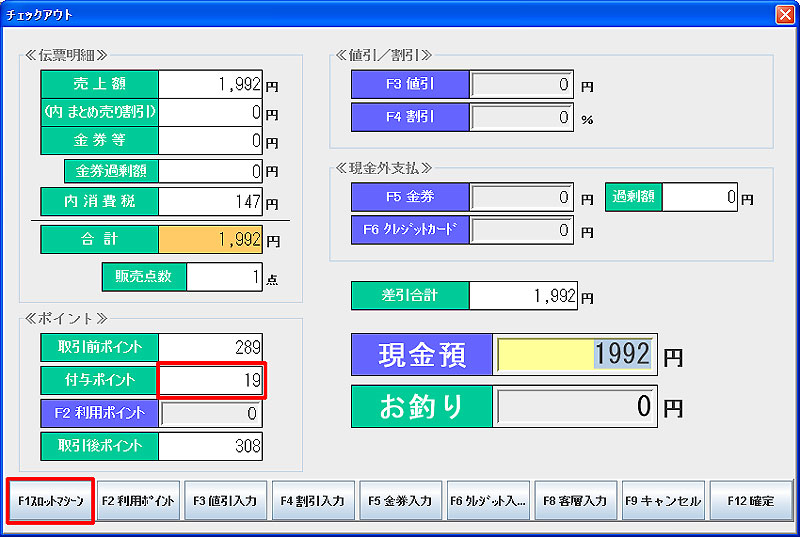The height and width of the screenshot is (537, 800).
Task: Select the 付与ポイント value box
Action: click(211, 380)
